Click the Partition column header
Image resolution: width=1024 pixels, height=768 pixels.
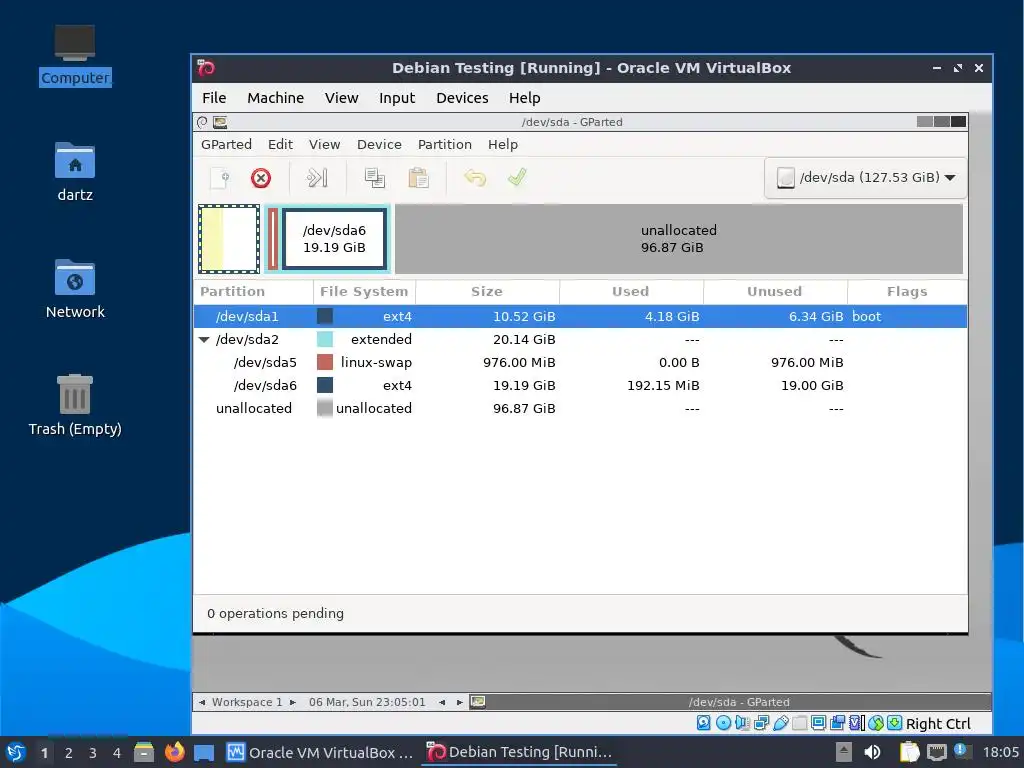click(253, 292)
